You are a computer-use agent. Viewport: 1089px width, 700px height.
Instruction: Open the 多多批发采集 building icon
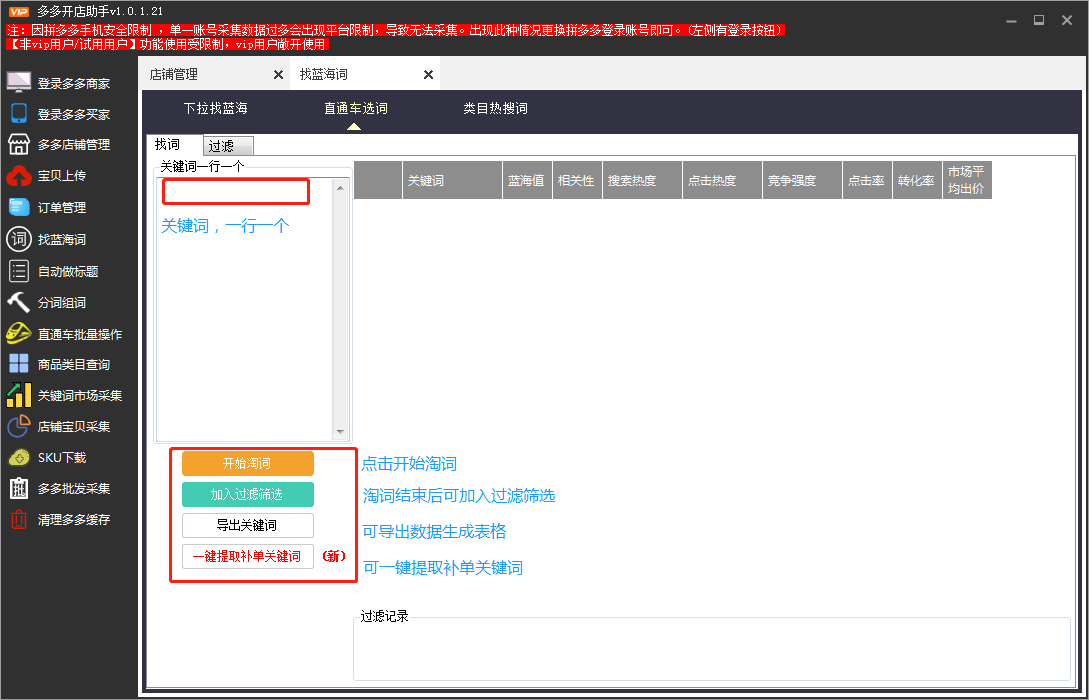coord(19,488)
